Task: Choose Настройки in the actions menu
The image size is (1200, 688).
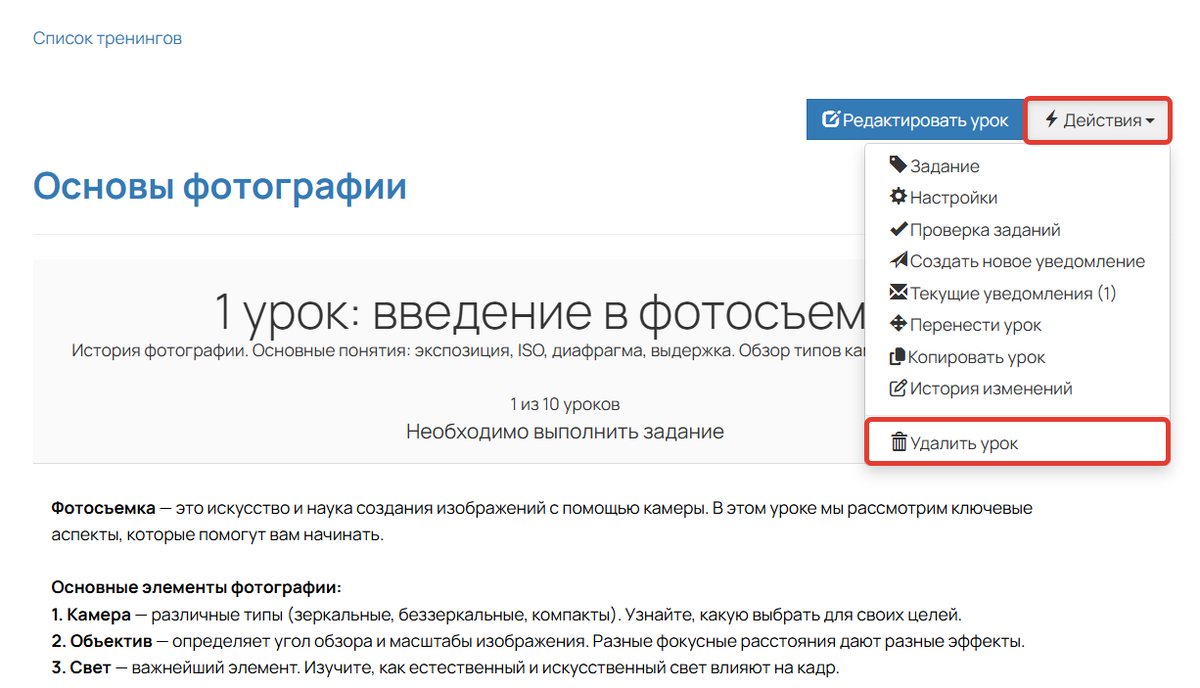Action: 955,197
